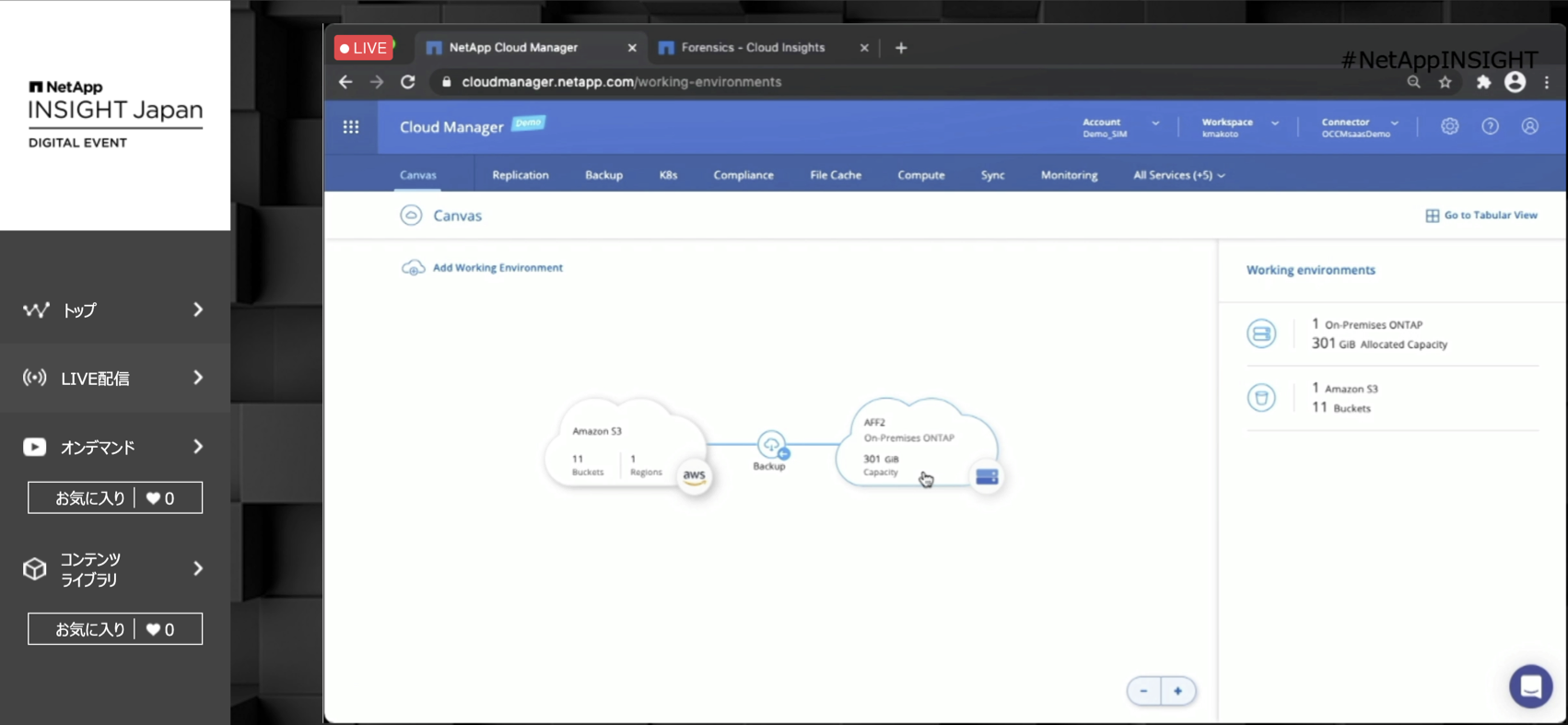Click the '301 GiB Allocated Capacity' text
Image resolution: width=1568 pixels, height=725 pixels.
coord(1379,344)
